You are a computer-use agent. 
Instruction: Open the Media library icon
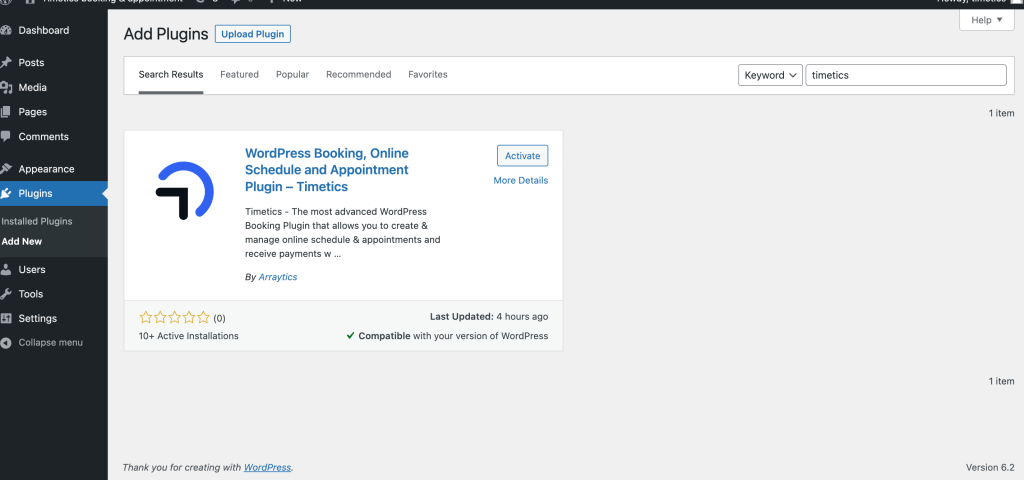[x=6, y=88]
